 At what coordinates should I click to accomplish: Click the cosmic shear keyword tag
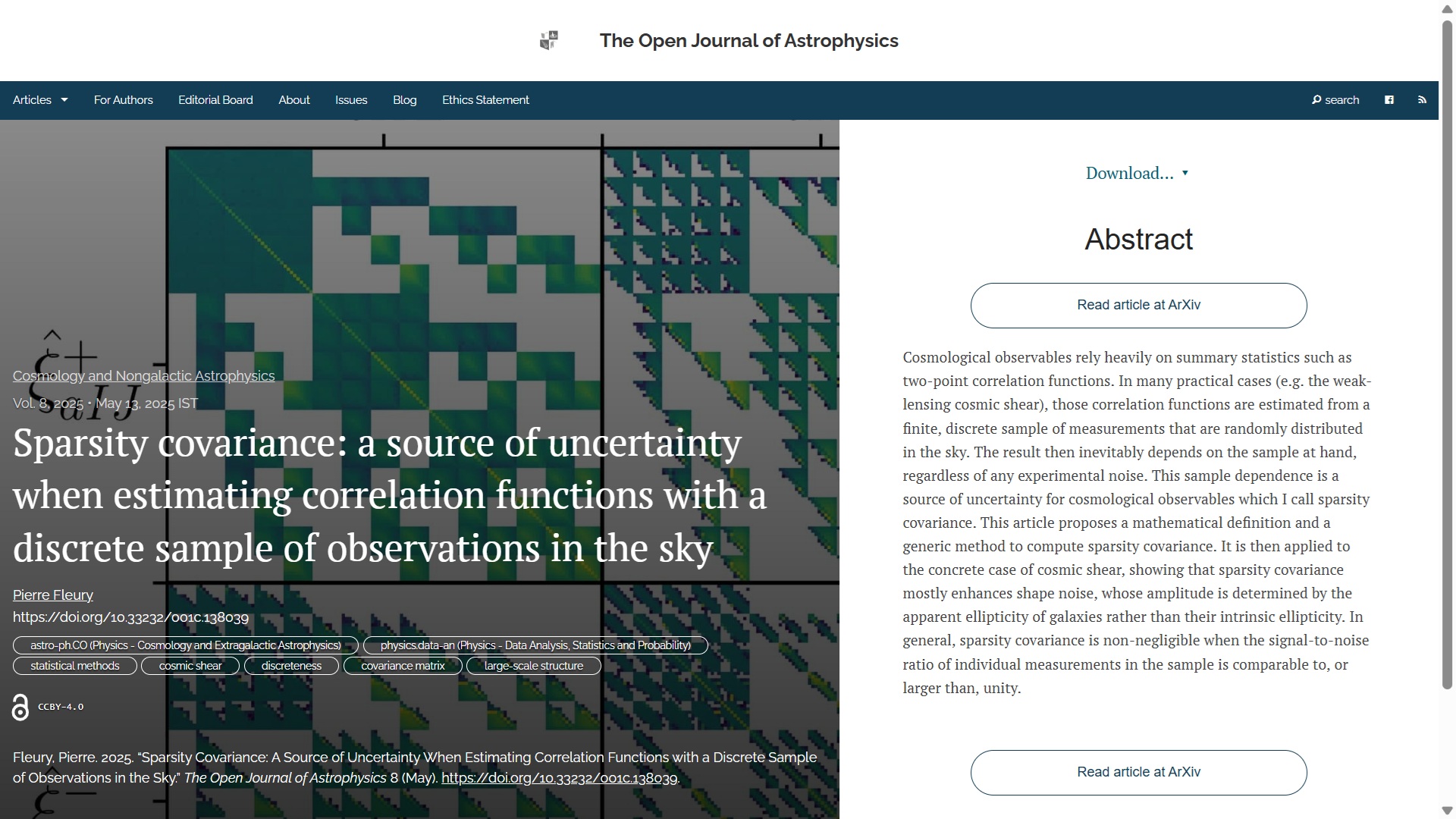[x=190, y=666]
